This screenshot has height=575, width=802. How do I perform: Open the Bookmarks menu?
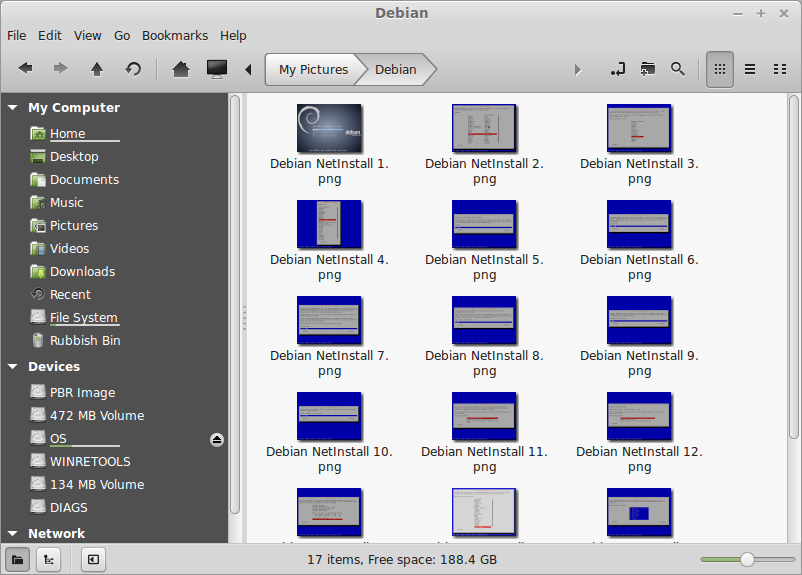175,35
